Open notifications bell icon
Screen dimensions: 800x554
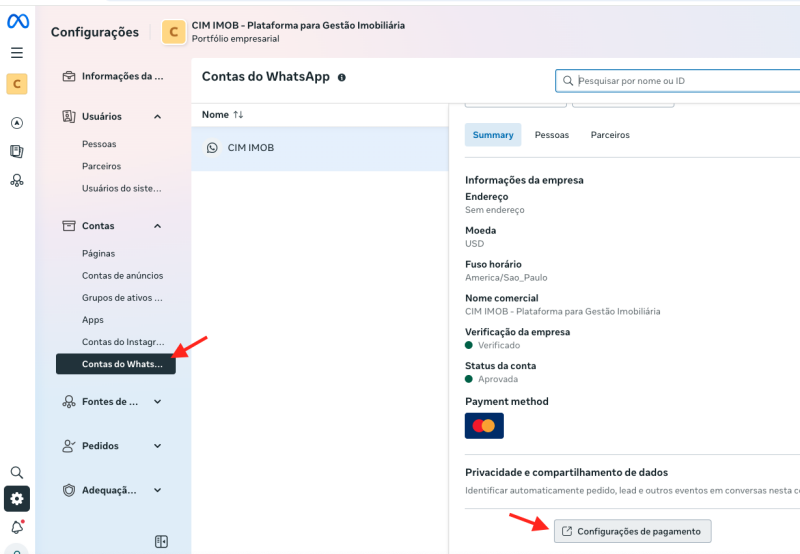[17, 527]
